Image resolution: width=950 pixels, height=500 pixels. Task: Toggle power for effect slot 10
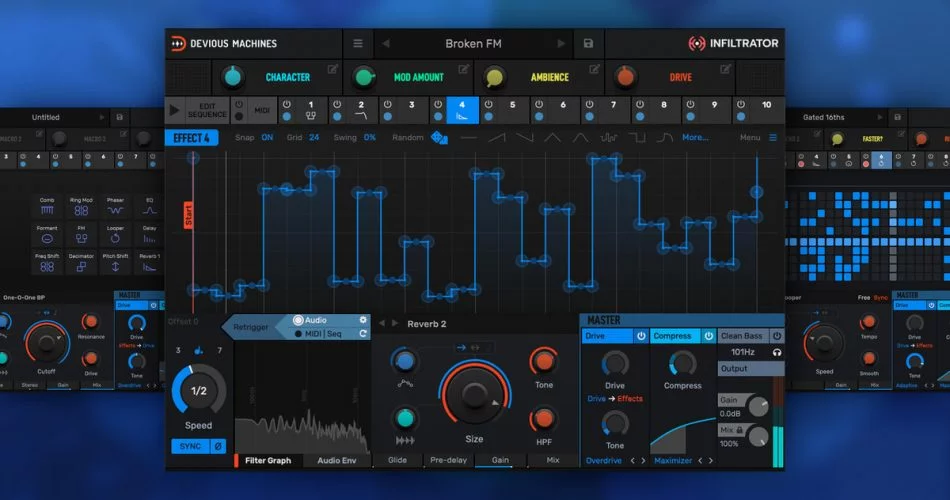pos(740,104)
